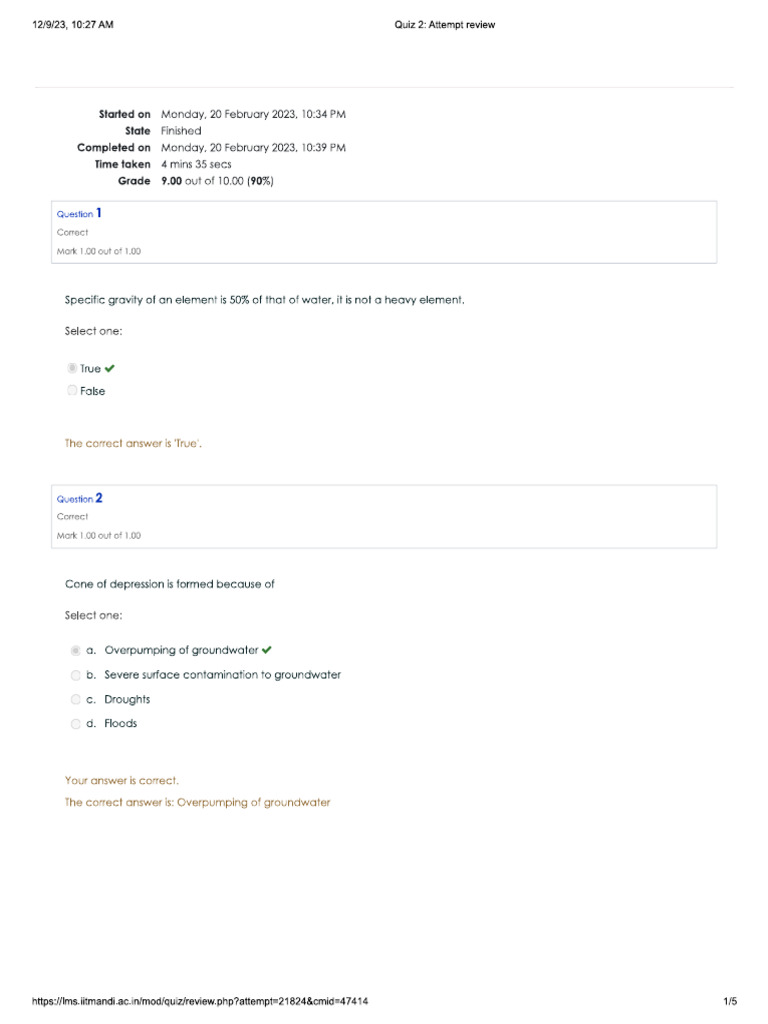Select the c. Droughts radio button
The height and width of the screenshot is (1024, 768).
[x=76, y=700]
